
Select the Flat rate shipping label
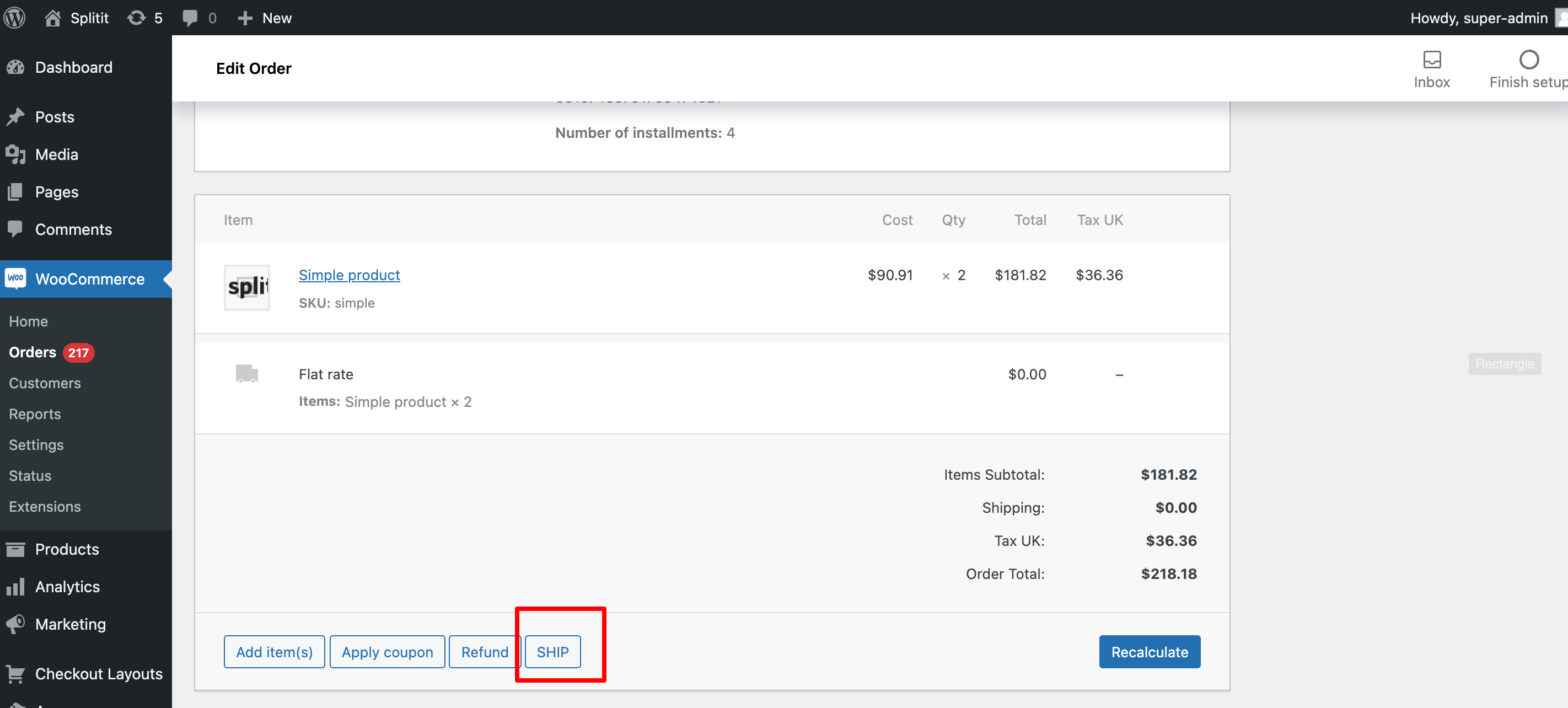click(326, 374)
